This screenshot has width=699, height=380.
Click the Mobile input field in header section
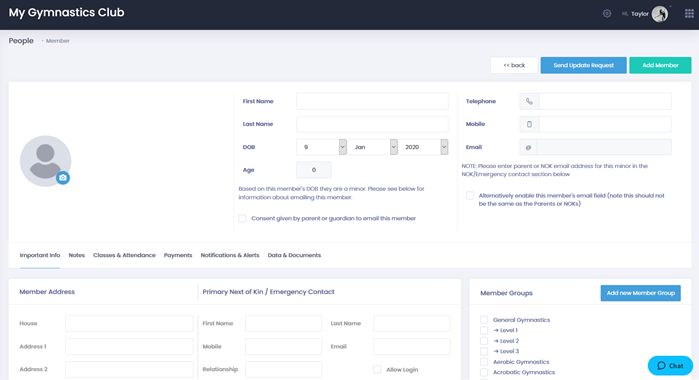point(605,124)
